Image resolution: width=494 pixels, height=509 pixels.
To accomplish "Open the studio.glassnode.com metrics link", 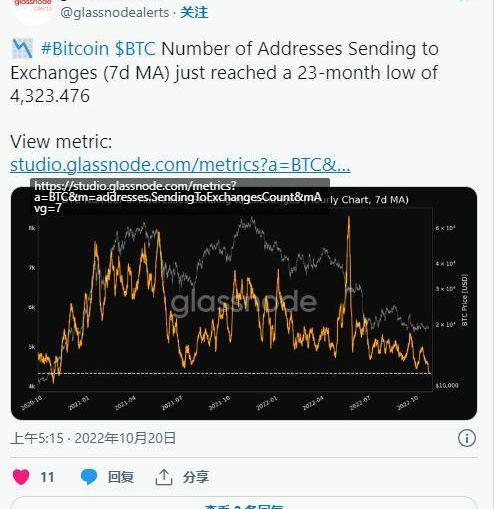I will click(x=180, y=164).
